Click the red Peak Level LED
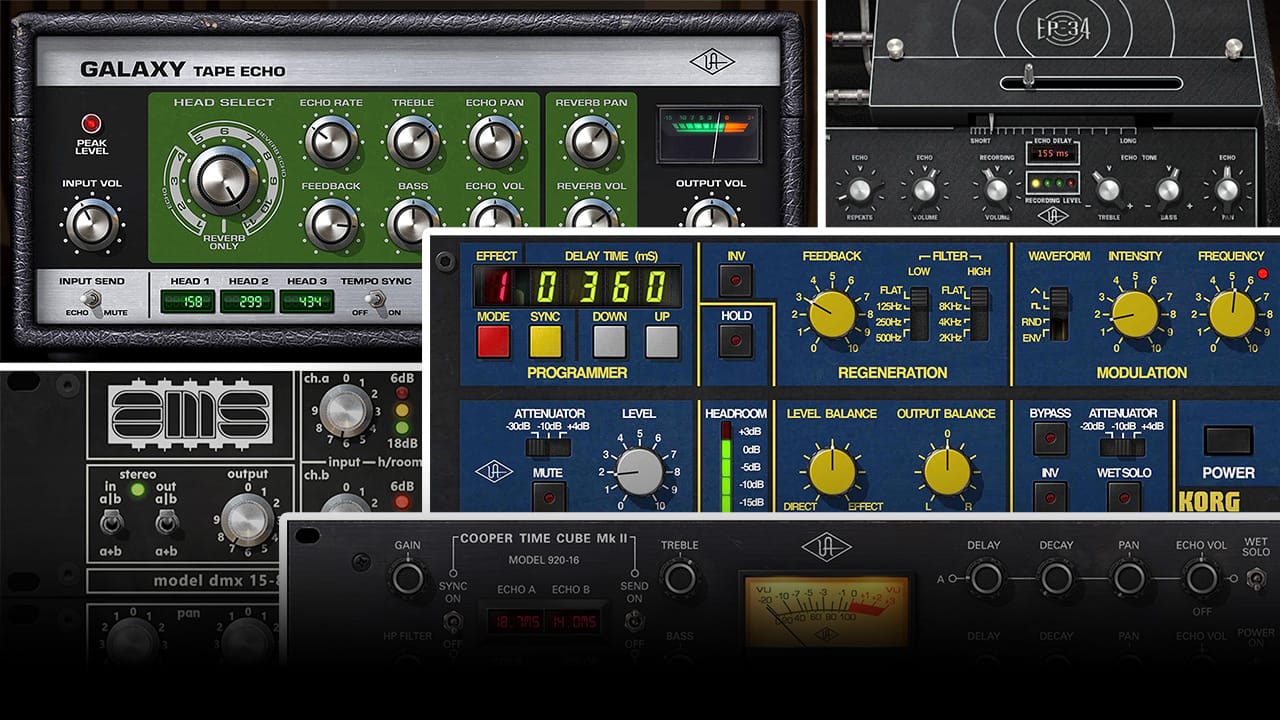Screen dimensions: 1280x720 pos(91,124)
